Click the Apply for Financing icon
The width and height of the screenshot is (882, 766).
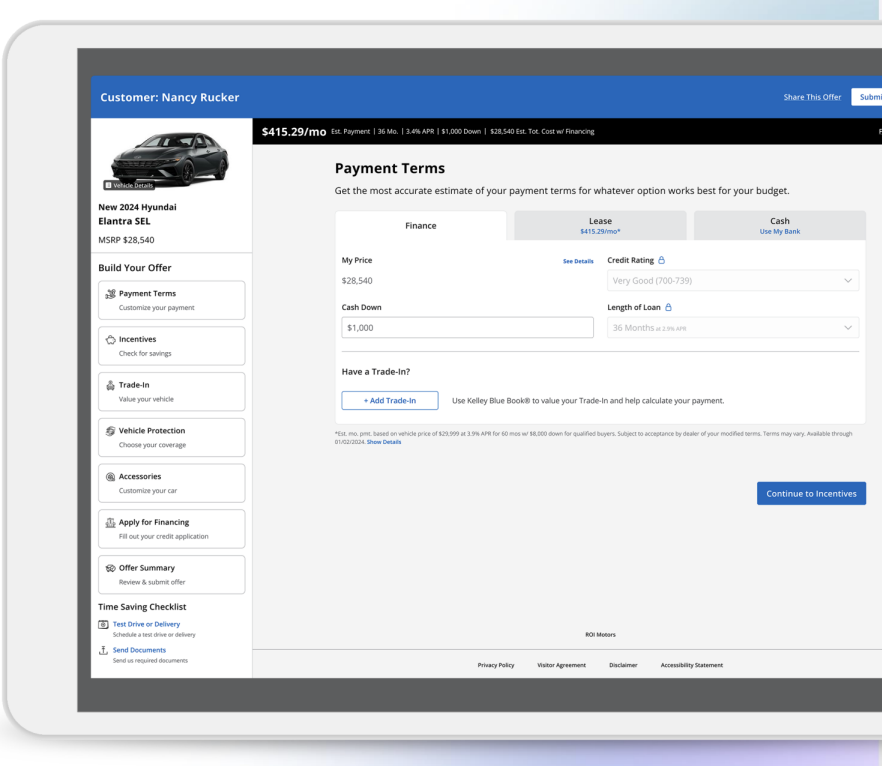coord(110,522)
